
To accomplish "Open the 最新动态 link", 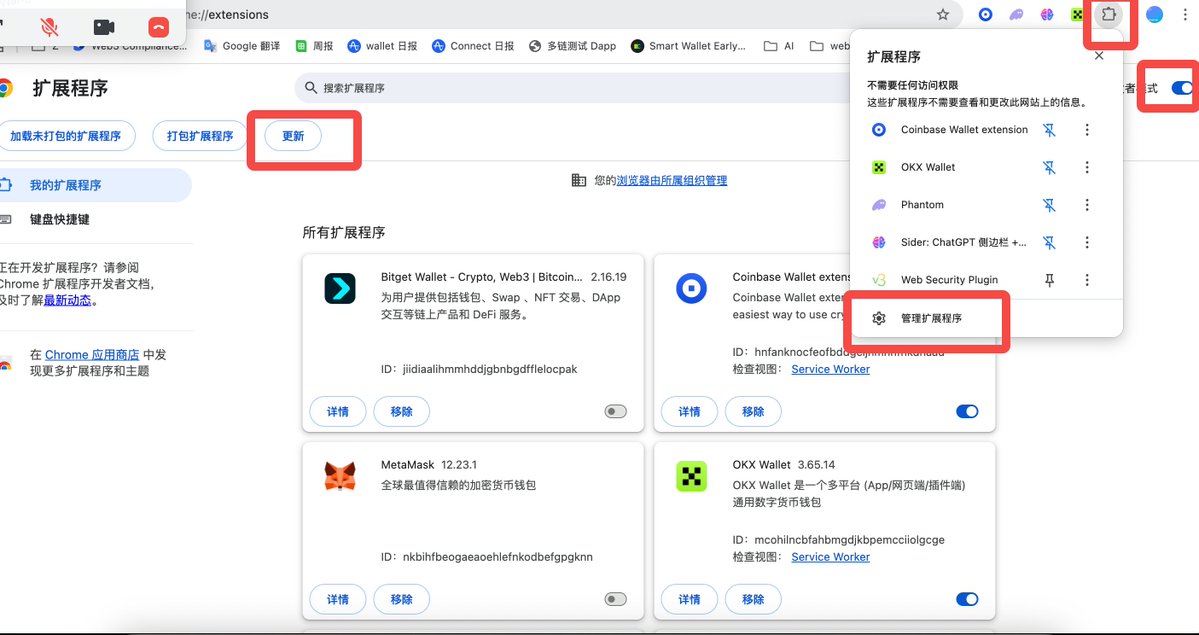I will point(67,301).
